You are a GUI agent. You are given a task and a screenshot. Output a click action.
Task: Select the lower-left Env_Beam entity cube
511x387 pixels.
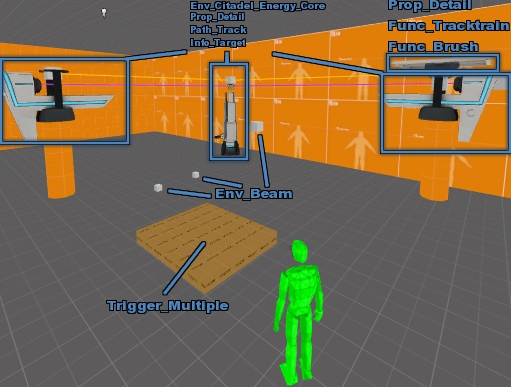coord(158,188)
